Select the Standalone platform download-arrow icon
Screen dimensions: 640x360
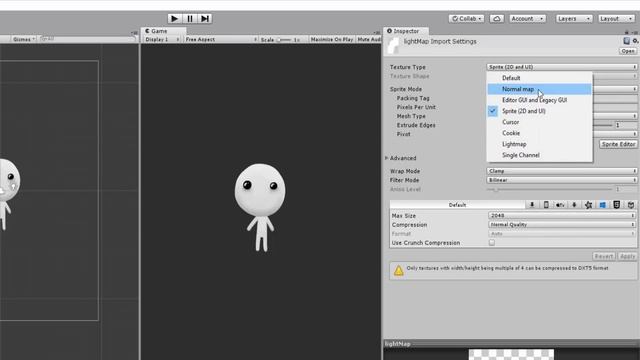point(532,205)
